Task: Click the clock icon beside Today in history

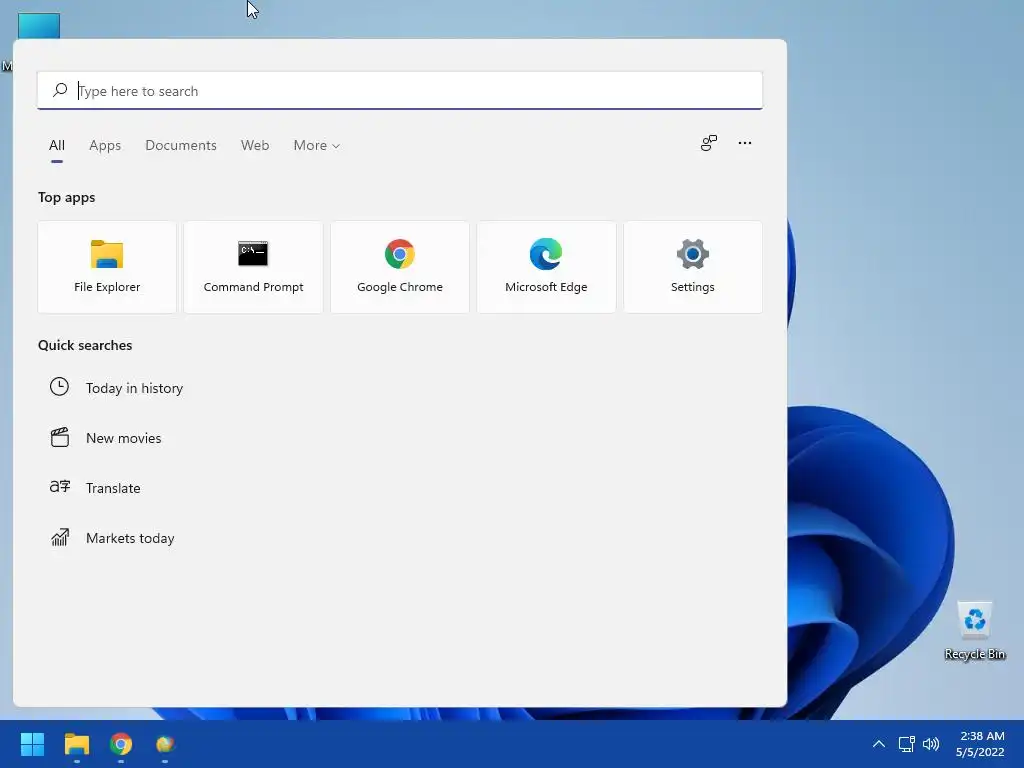Action: (x=59, y=387)
